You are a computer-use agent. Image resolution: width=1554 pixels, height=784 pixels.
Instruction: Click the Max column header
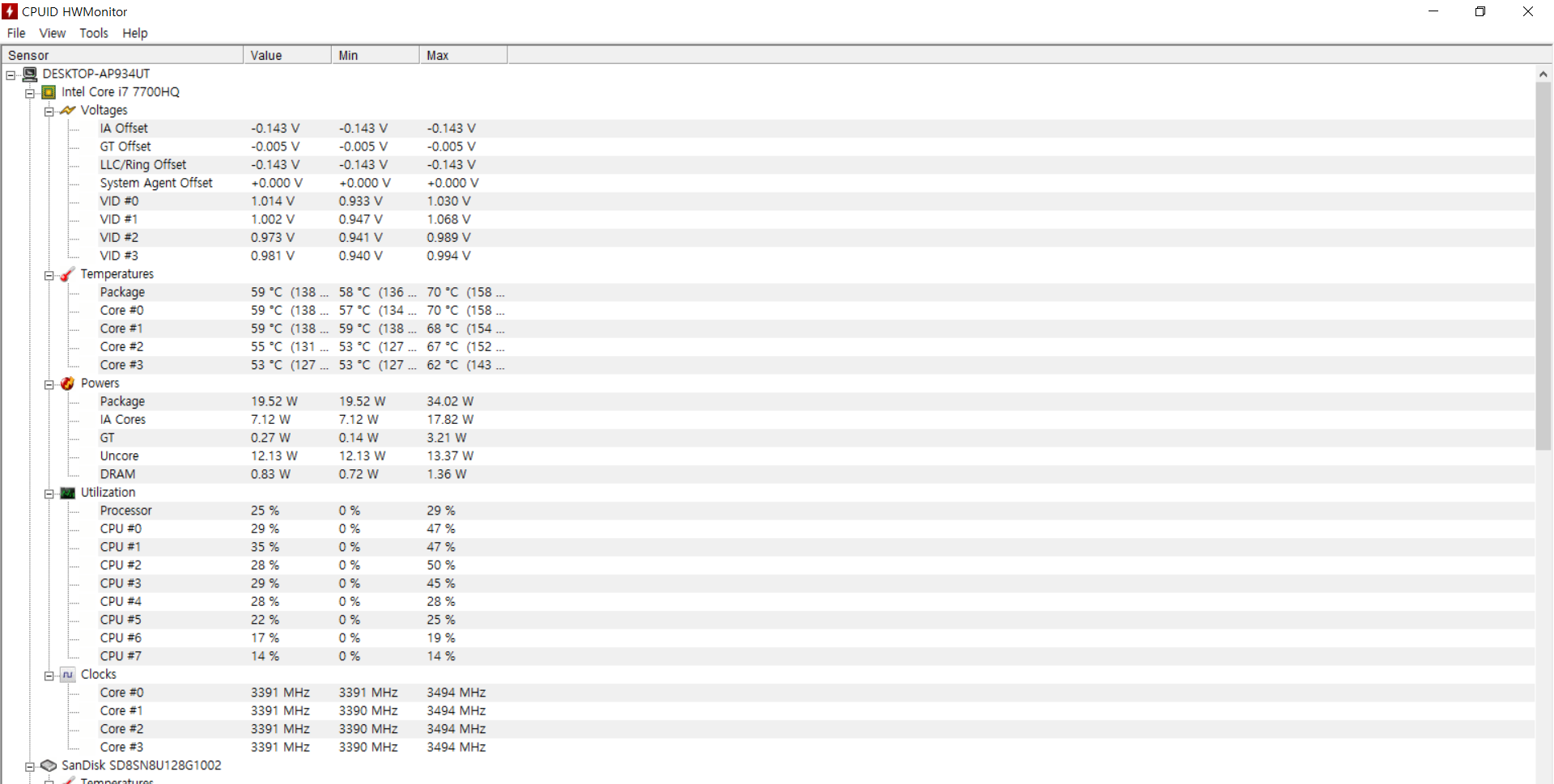pos(464,55)
